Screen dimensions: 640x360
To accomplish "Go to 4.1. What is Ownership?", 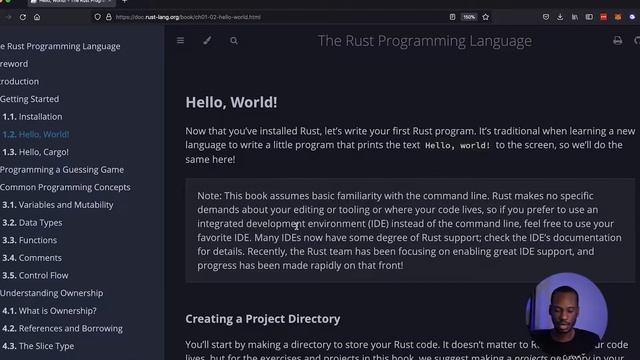I will pyautogui.click(x=49, y=311).
